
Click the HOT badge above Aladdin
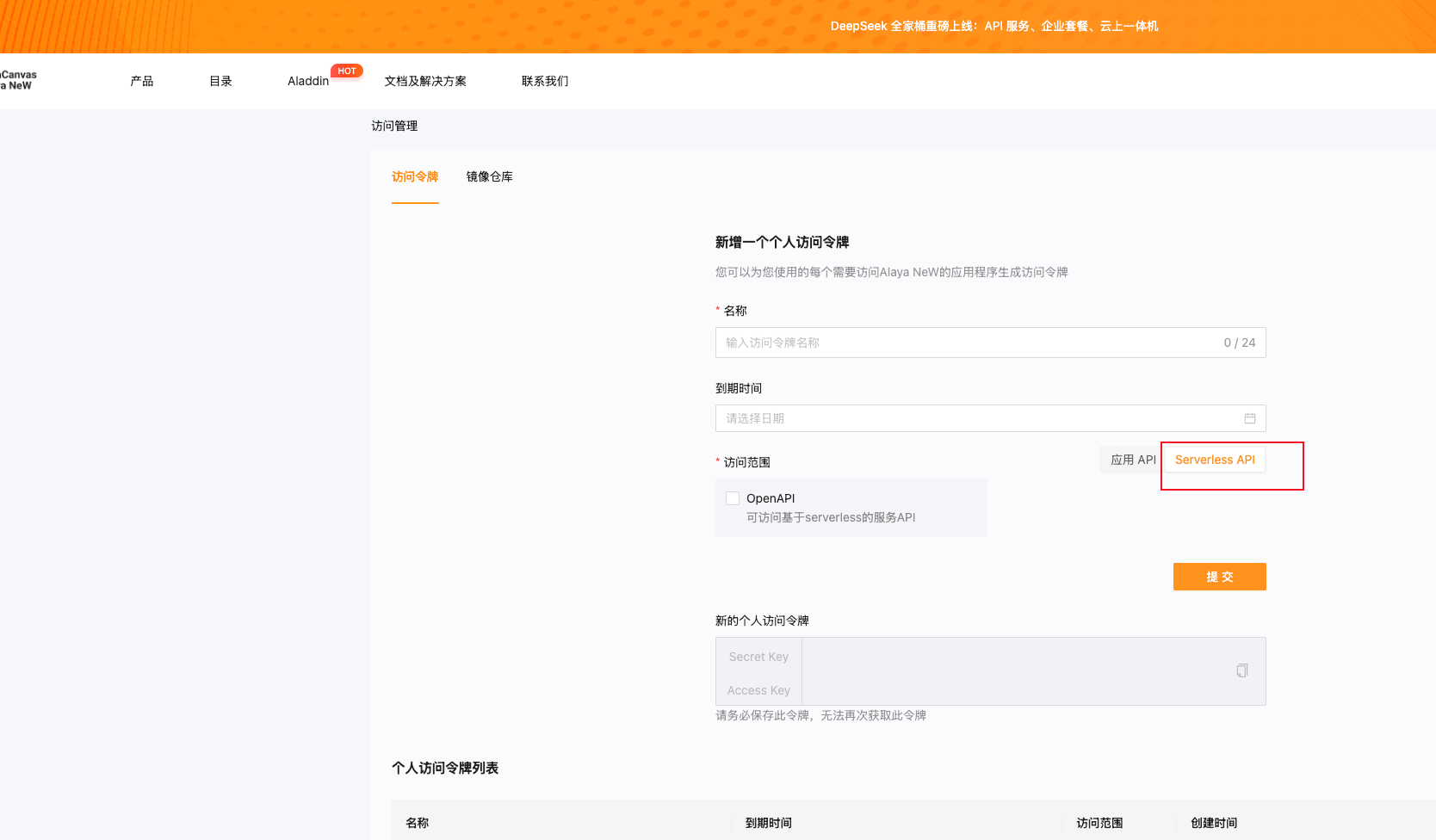point(347,71)
